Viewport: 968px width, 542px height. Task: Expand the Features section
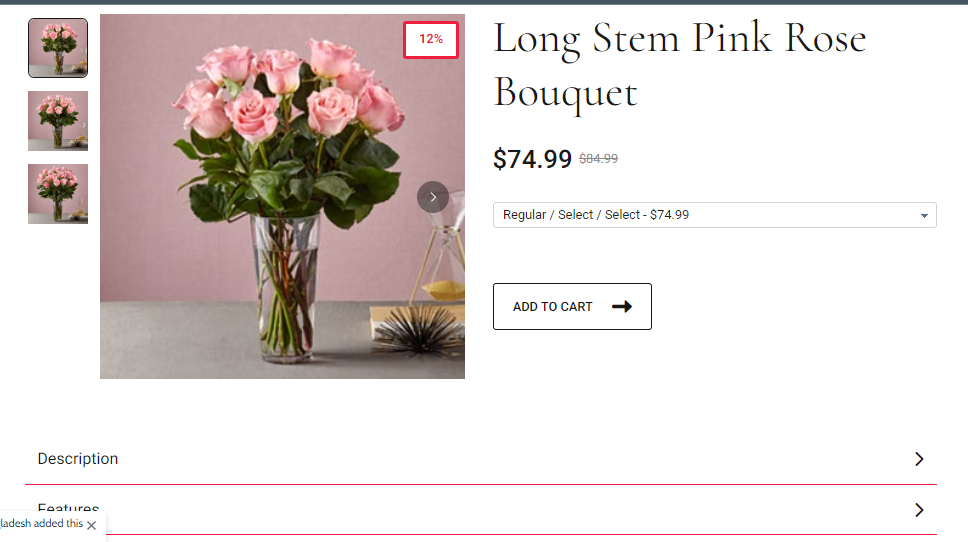[69, 508]
